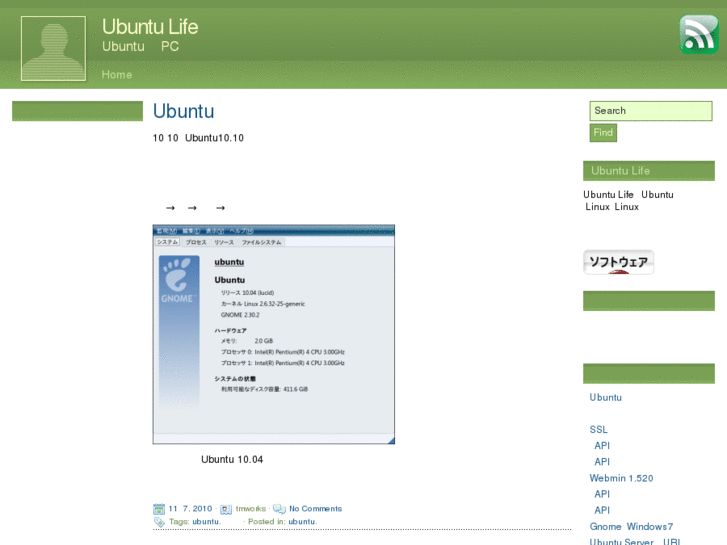
Task: Click the calendar icon beside the post date
Action: (159, 509)
